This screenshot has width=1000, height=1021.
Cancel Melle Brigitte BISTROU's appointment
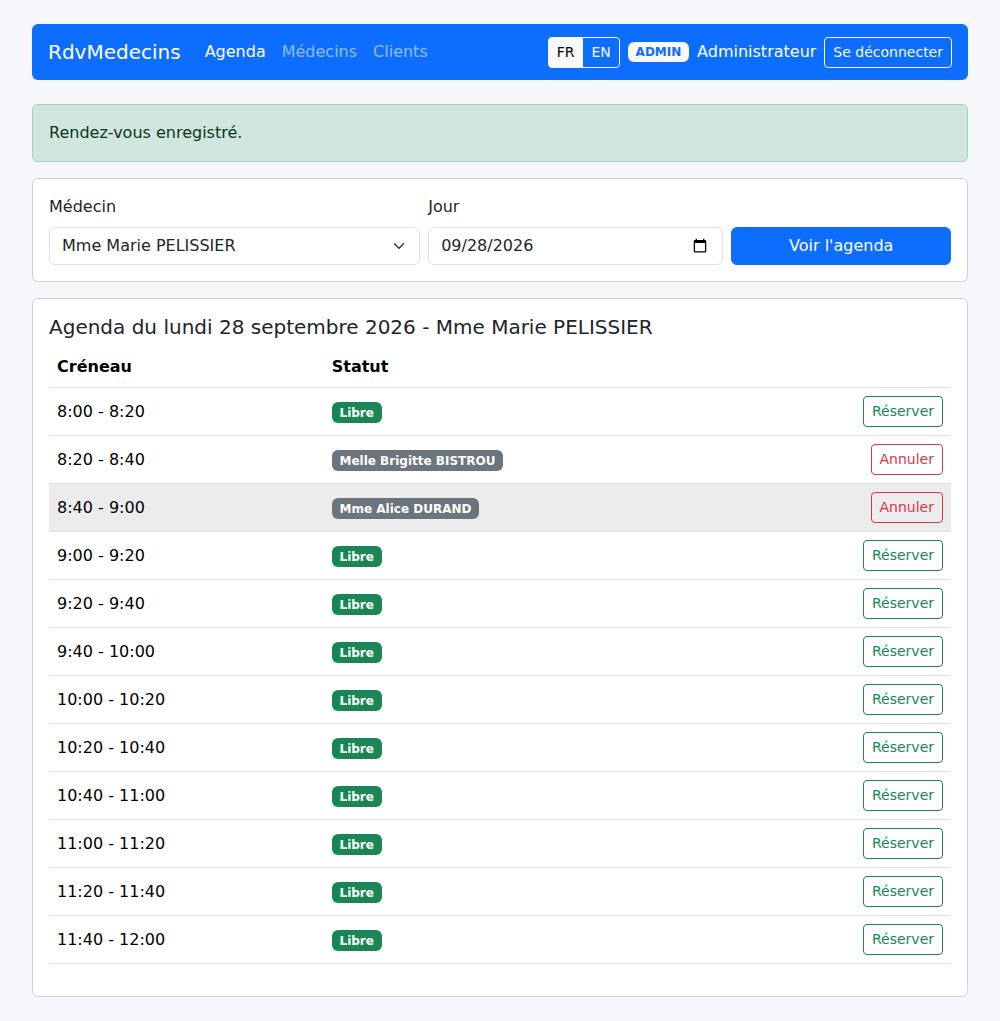[906, 460]
